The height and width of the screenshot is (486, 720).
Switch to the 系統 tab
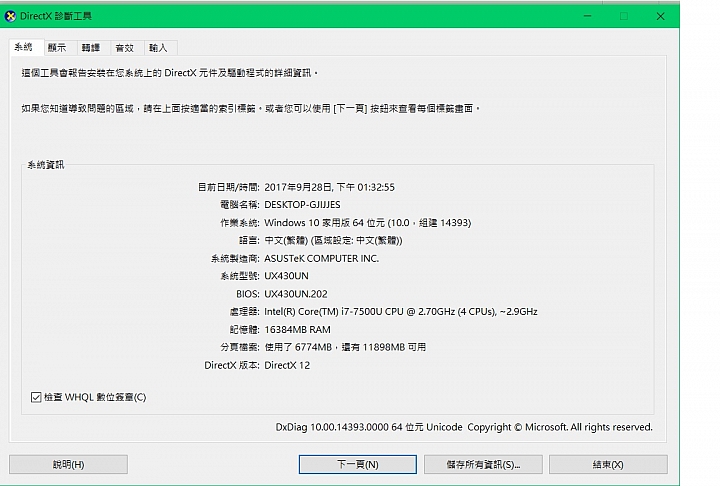[x=26, y=47]
